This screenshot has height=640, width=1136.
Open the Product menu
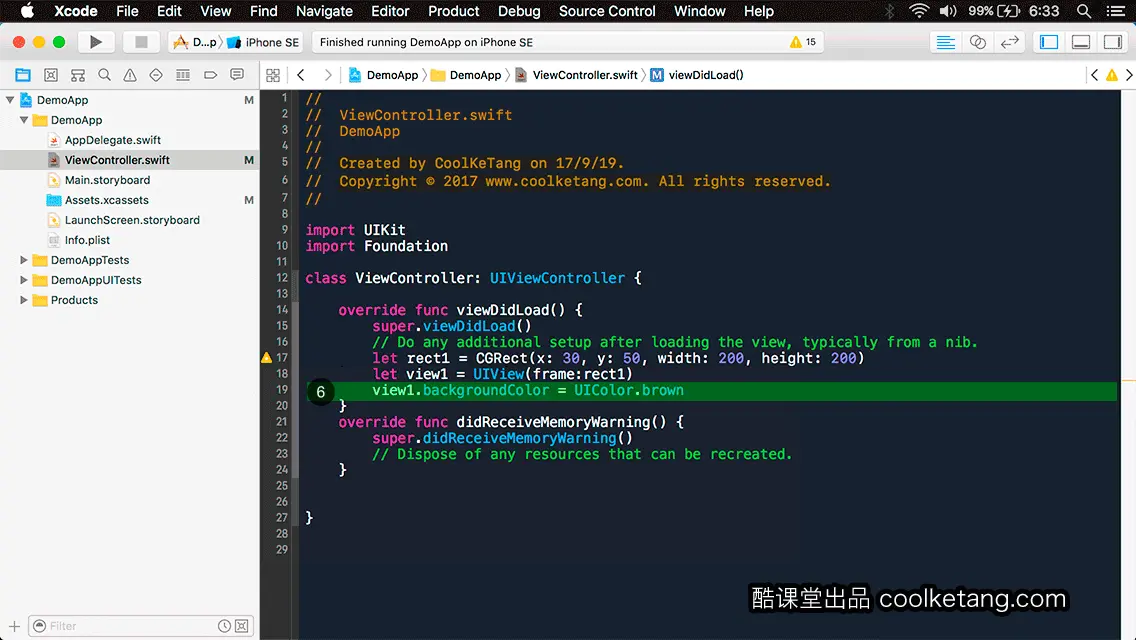click(x=454, y=11)
